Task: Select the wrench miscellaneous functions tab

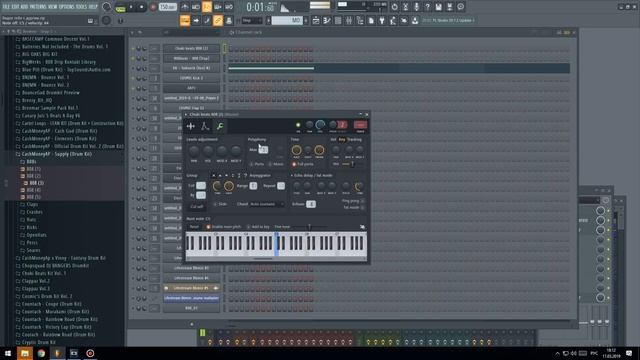Action: tap(220, 127)
